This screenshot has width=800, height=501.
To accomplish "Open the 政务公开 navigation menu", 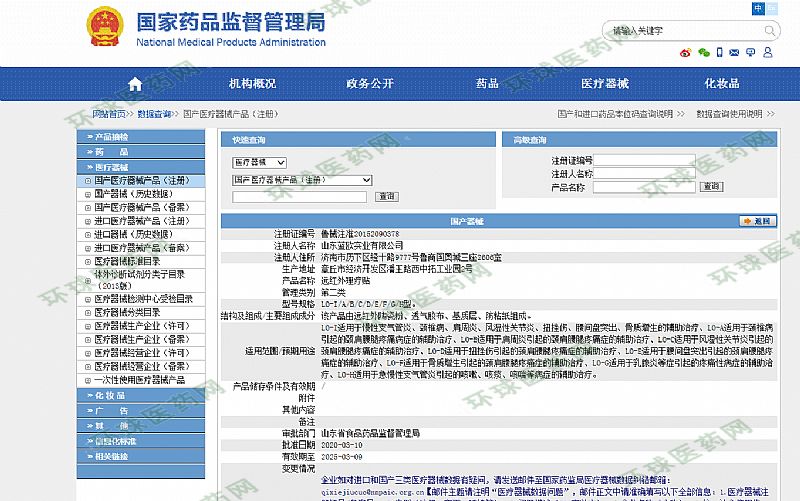I will [x=370, y=83].
